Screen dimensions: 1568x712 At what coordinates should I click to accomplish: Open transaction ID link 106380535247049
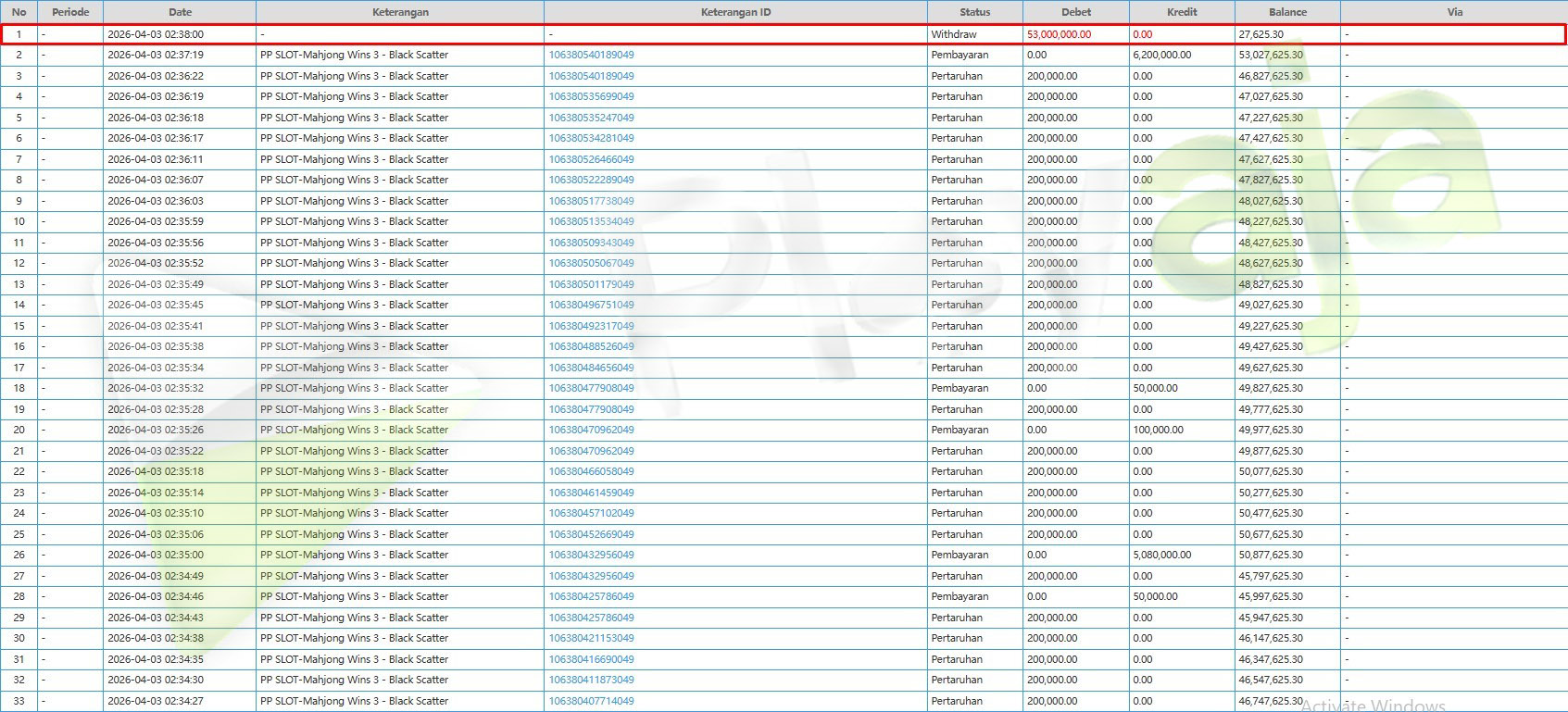(591, 118)
